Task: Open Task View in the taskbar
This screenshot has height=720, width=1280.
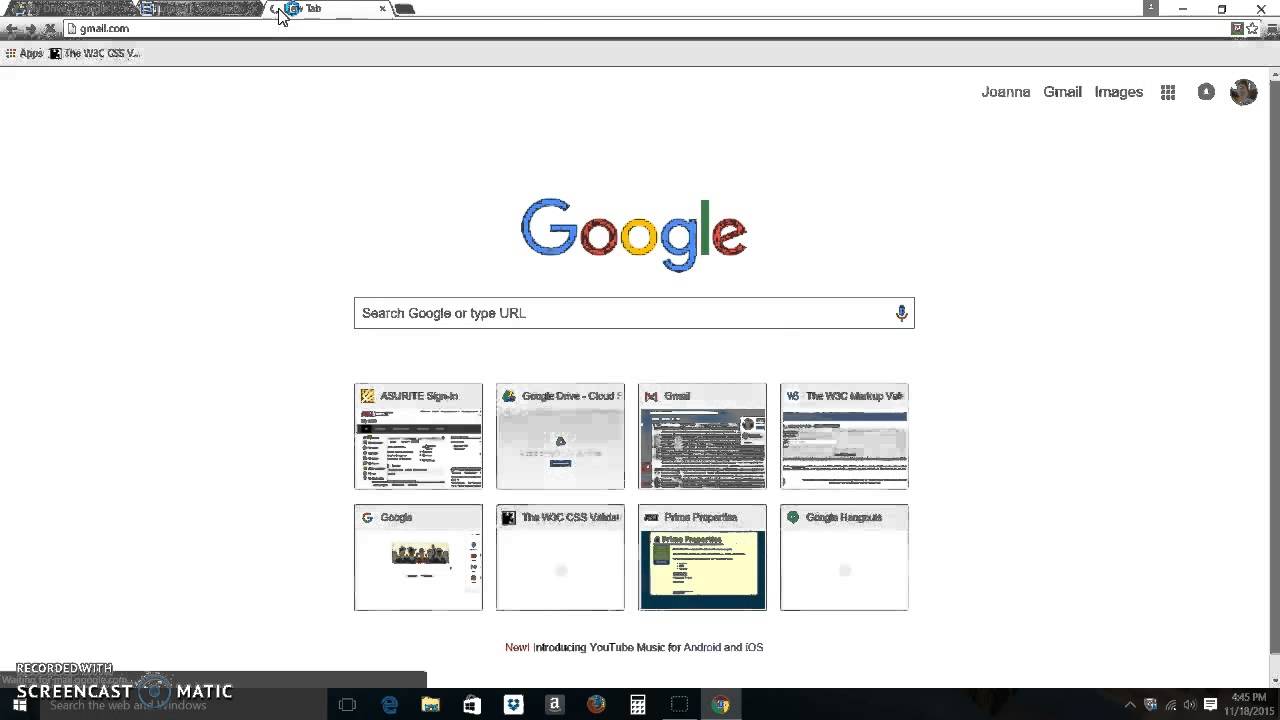Action: pyautogui.click(x=347, y=705)
